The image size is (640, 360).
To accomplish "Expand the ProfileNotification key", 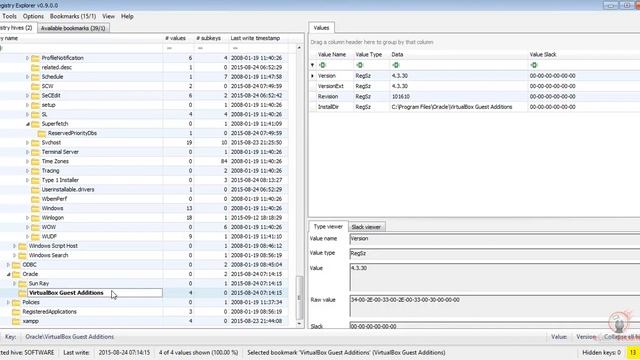I will (28, 58).
